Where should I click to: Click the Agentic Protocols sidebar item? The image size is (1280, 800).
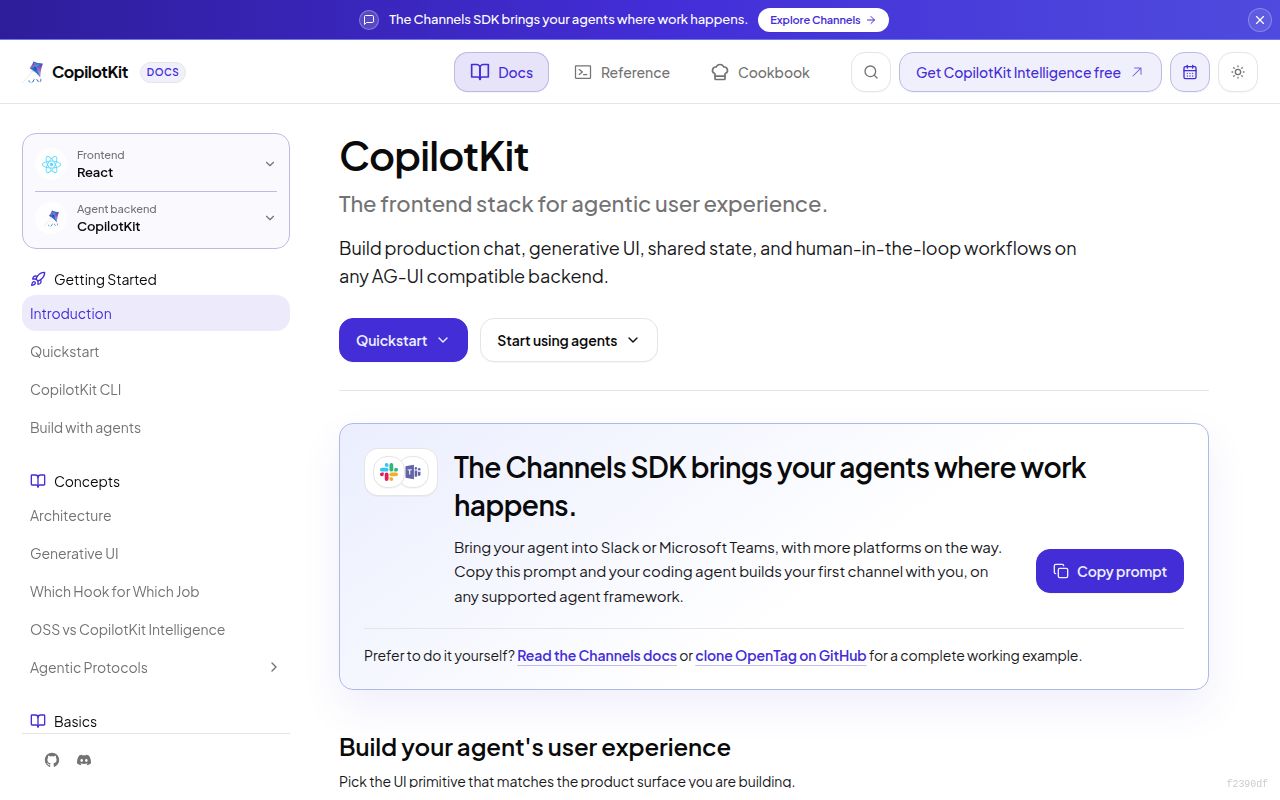(156, 667)
